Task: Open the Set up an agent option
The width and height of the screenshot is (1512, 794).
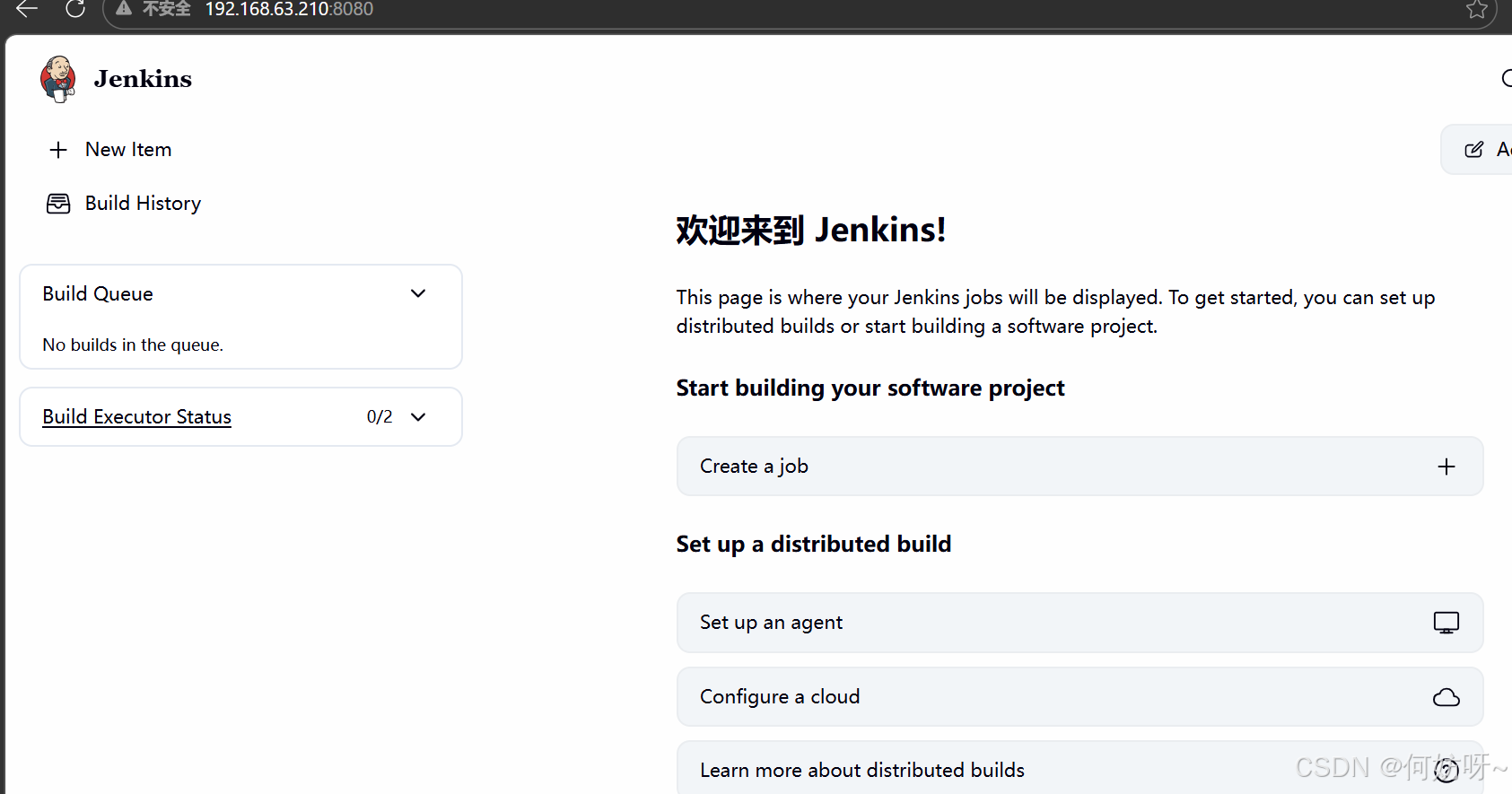Action: click(1079, 623)
